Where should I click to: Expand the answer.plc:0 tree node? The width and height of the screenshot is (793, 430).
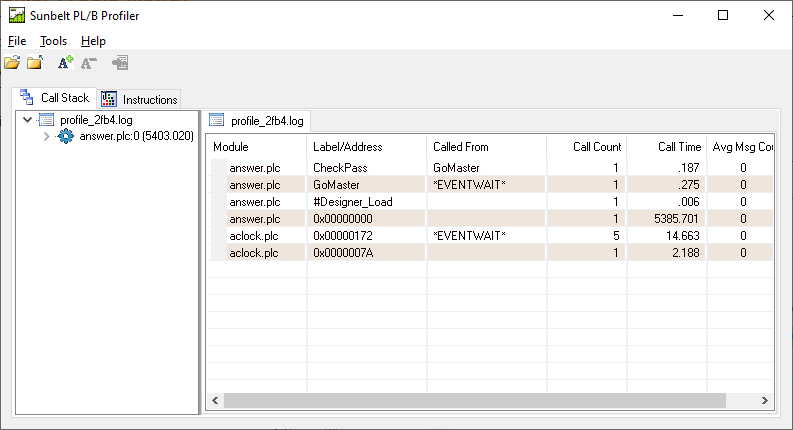coord(46,136)
